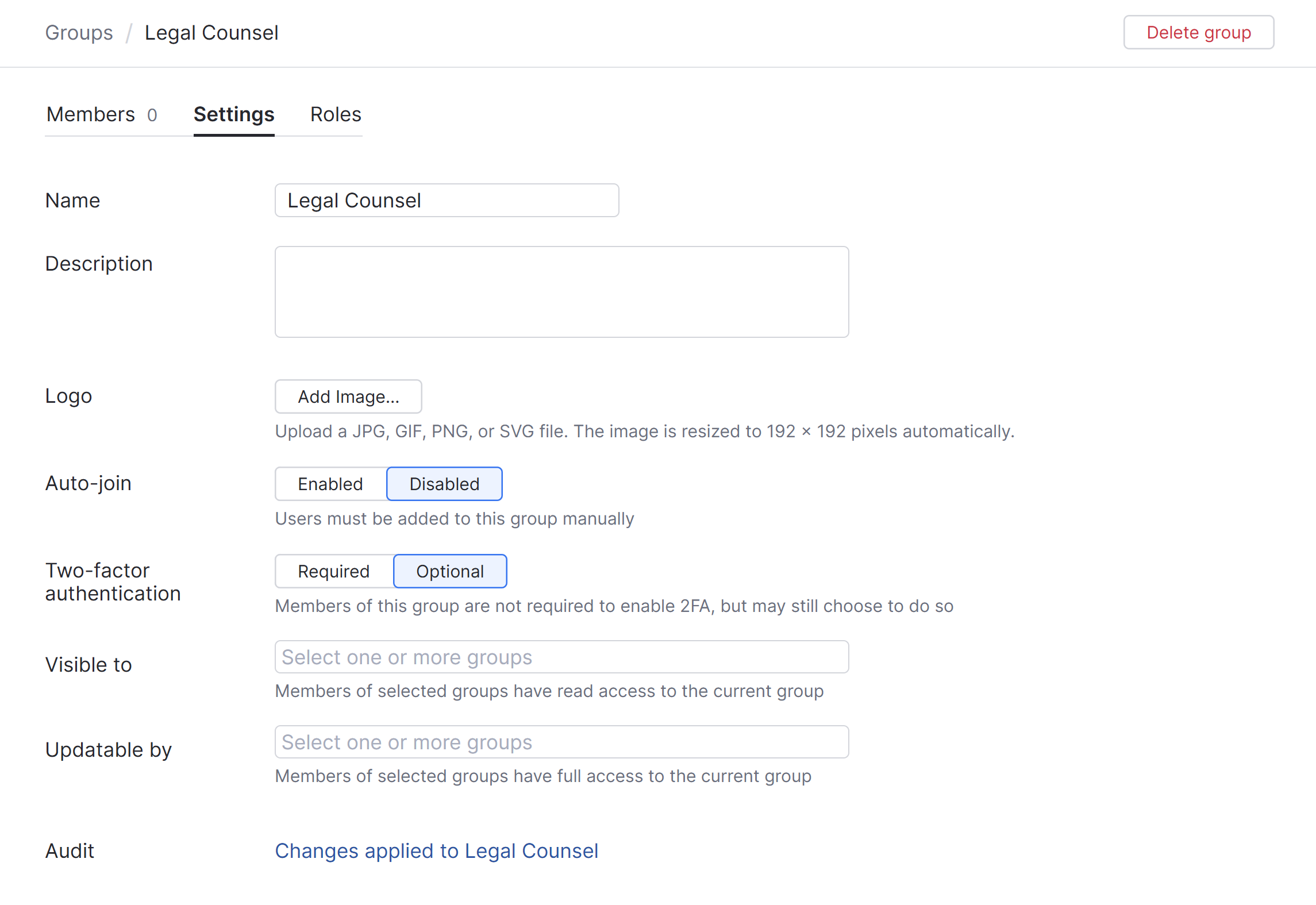
Task: Click the Description field label
Action: pyautogui.click(x=99, y=264)
